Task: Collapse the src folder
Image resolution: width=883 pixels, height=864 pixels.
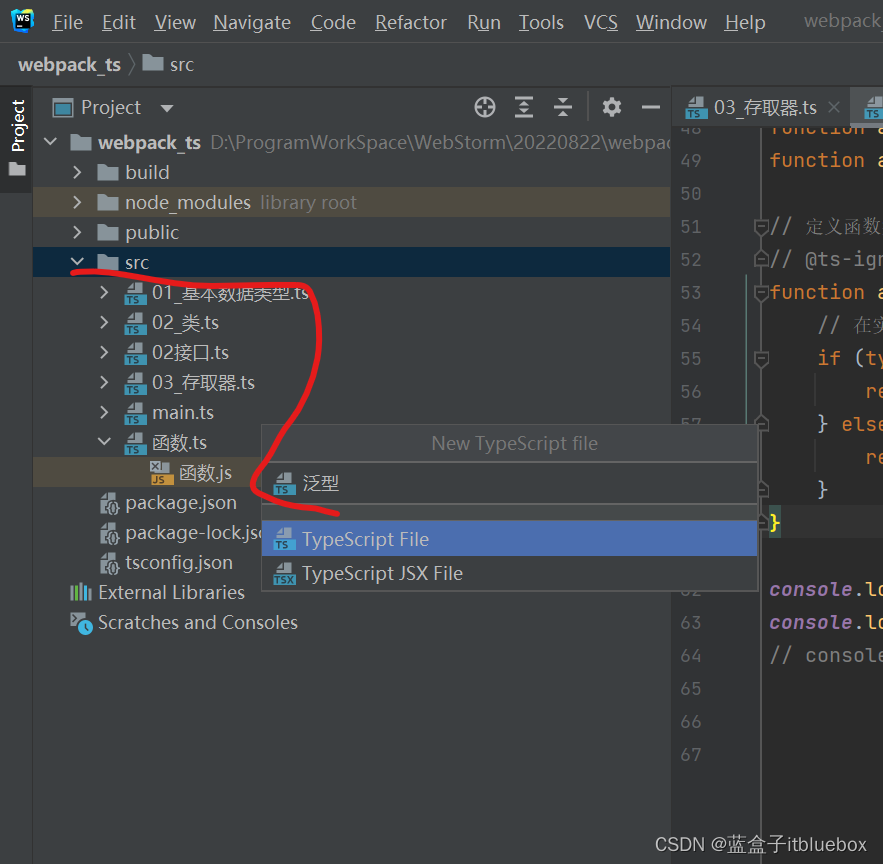Action: click(77, 261)
